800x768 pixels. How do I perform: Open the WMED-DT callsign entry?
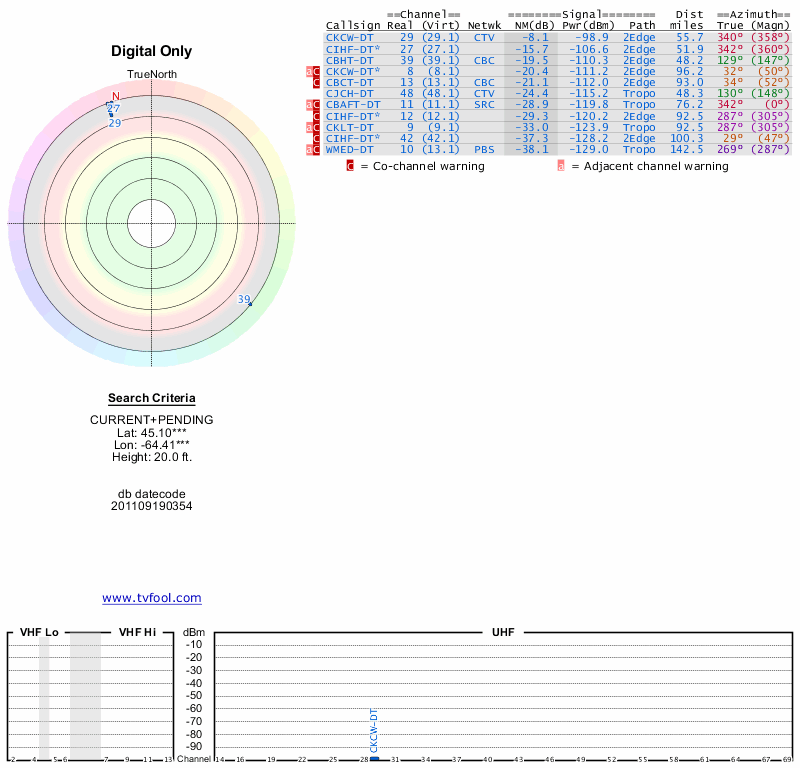click(350, 149)
